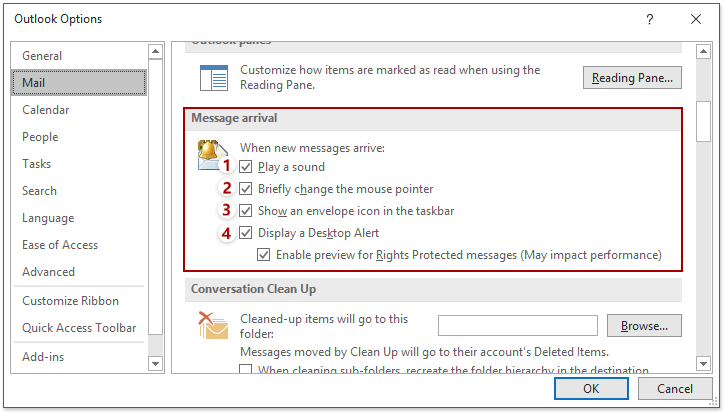
Task: Confirm the options with the OK button
Action: (x=591, y=389)
